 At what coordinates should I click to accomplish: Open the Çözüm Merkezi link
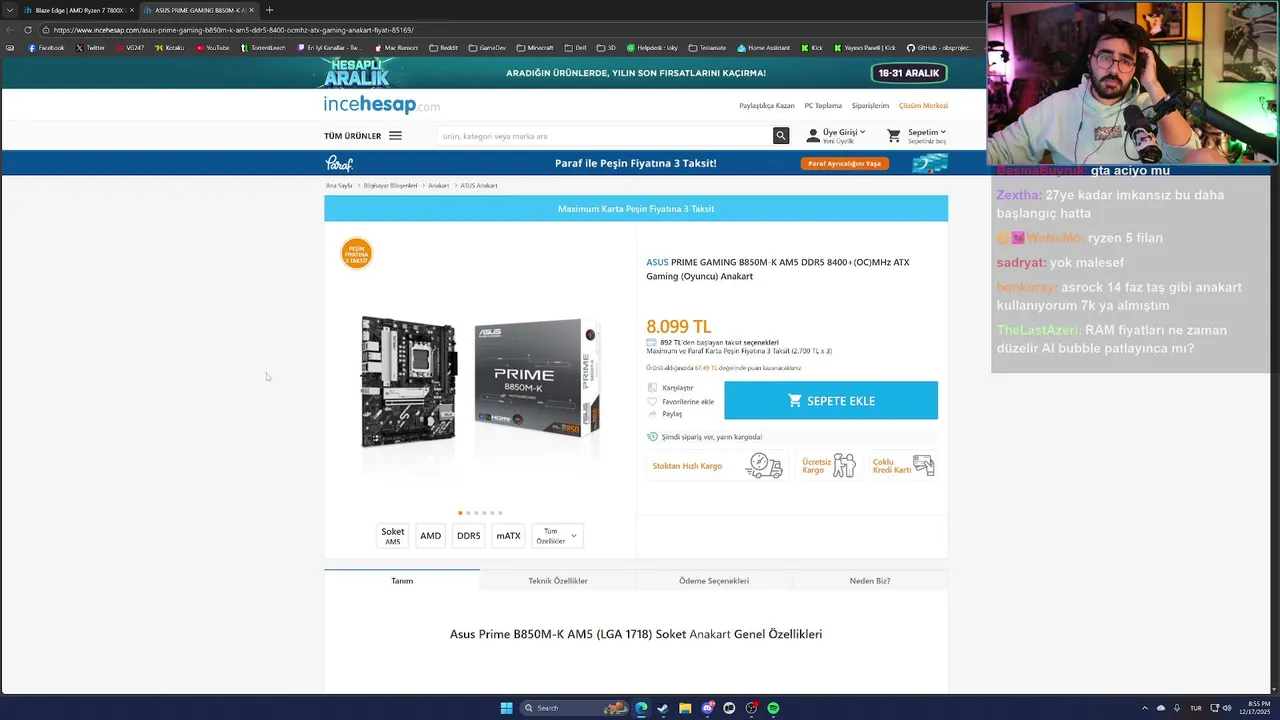[923, 105]
